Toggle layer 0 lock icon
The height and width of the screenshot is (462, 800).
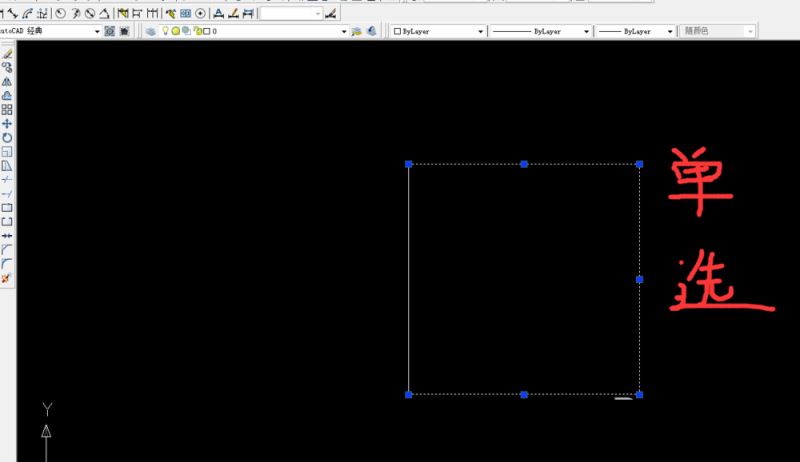197,31
